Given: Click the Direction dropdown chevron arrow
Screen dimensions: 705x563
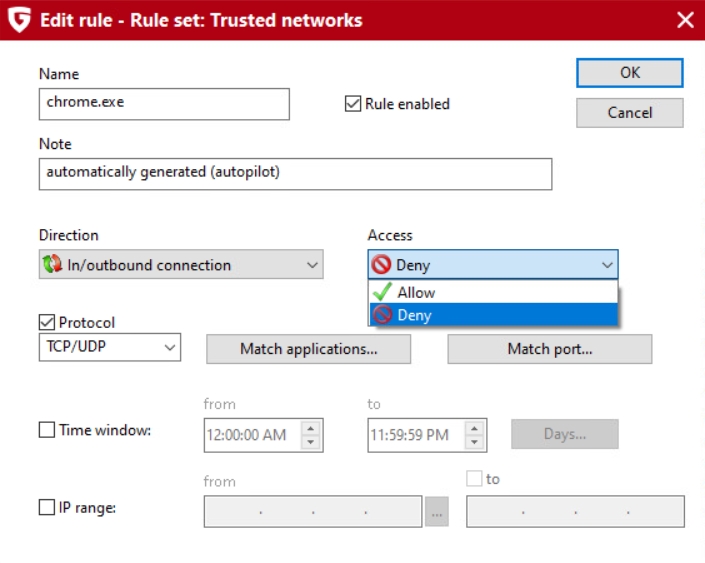Looking at the screenshot, I should click(x=312, y=265).
